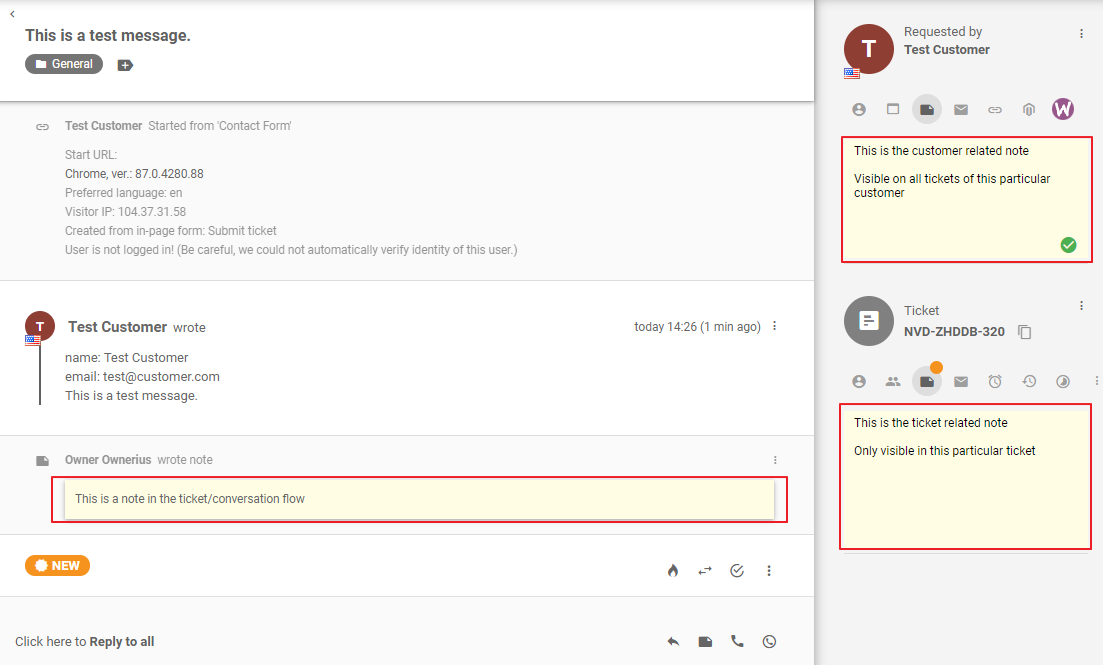This screenshot has width=1103, height=665.
Task: Copy ticket number NVD-ZHDDB-320
Action: point(1024,332)
